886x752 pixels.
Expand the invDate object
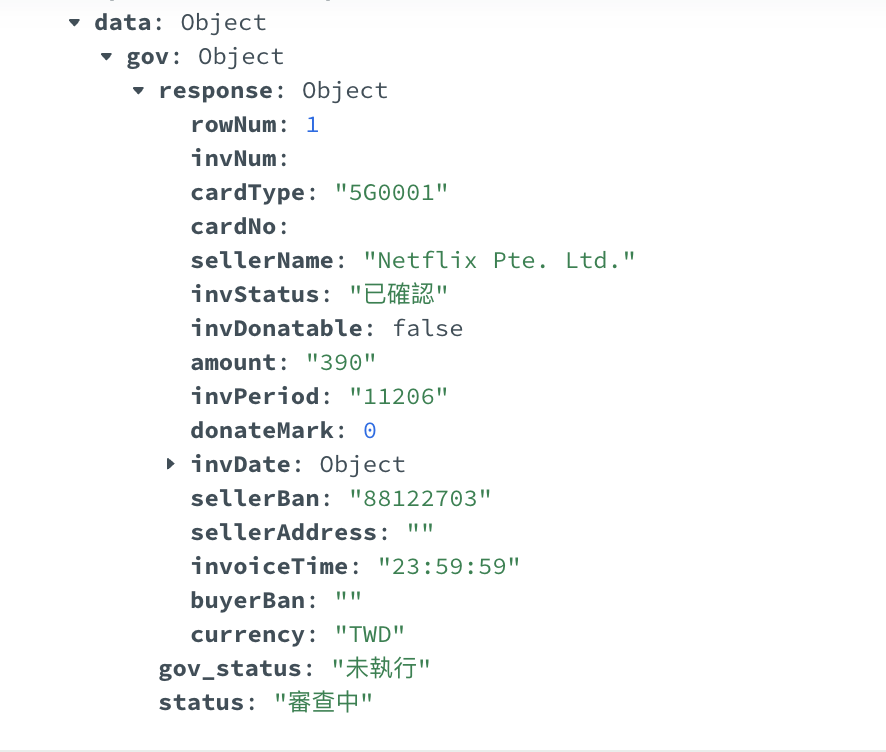coord(171,464)
